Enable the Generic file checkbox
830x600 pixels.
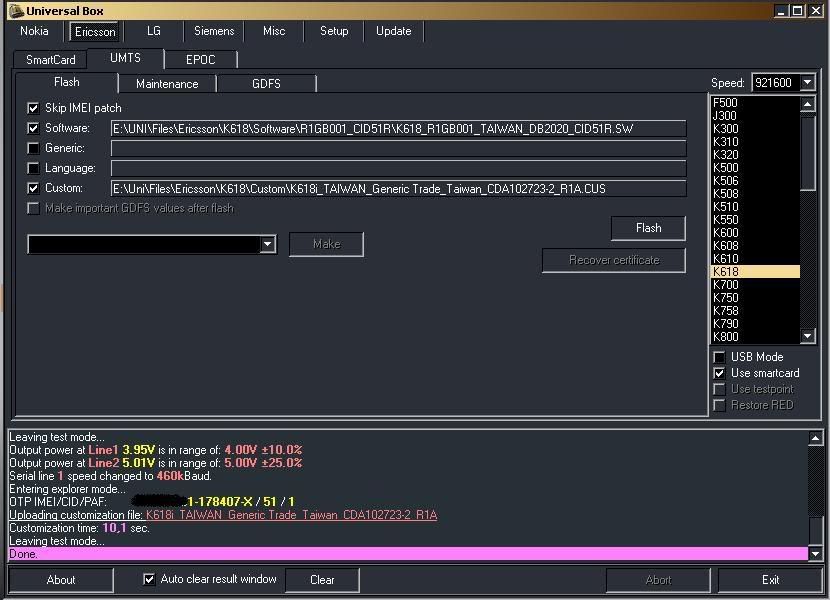pos(33,148)
